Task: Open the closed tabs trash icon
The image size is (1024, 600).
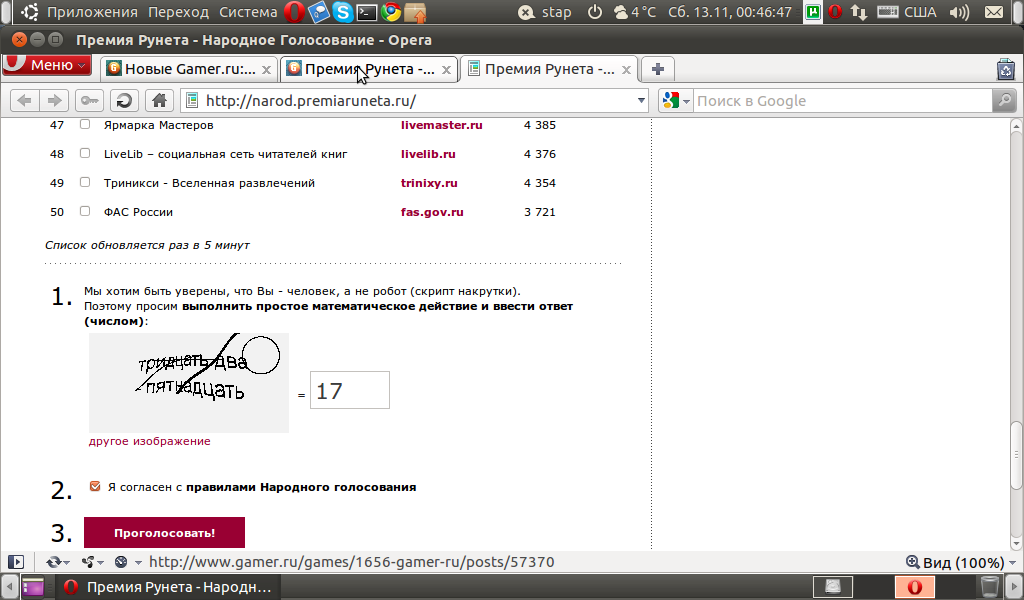Action: pos(1006,69)
